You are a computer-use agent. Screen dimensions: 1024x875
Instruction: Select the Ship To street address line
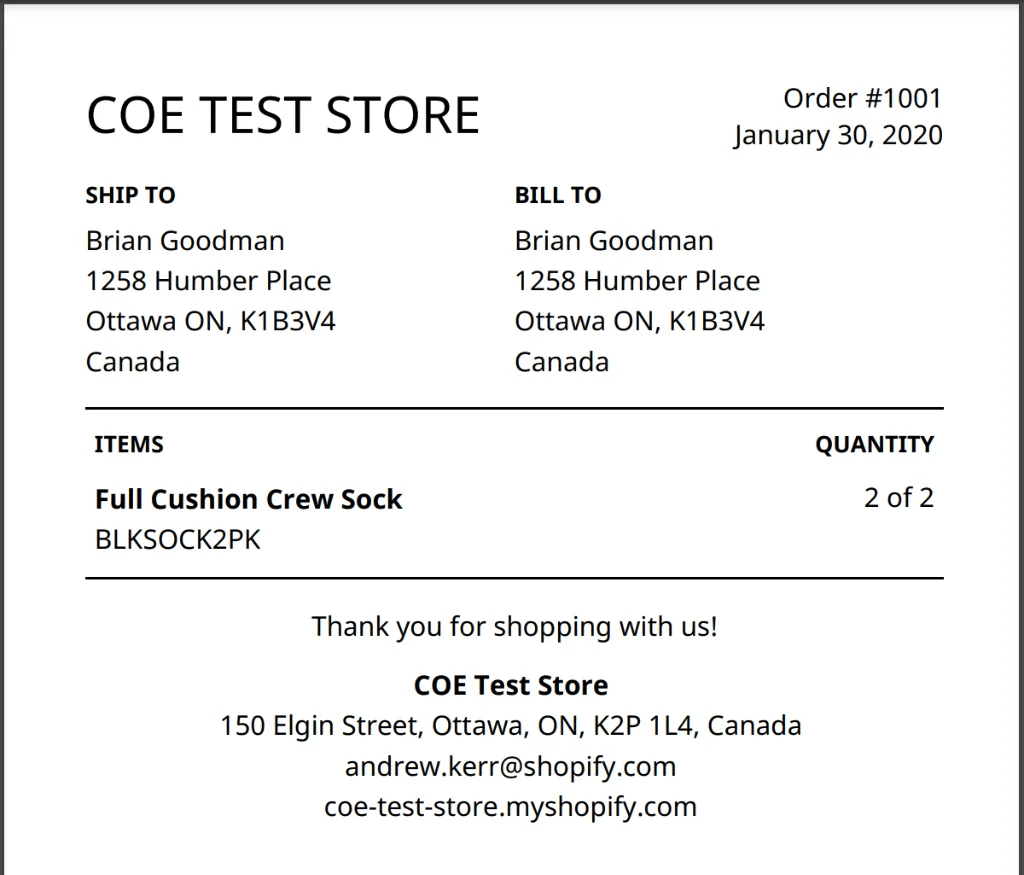tap(208, 281)
